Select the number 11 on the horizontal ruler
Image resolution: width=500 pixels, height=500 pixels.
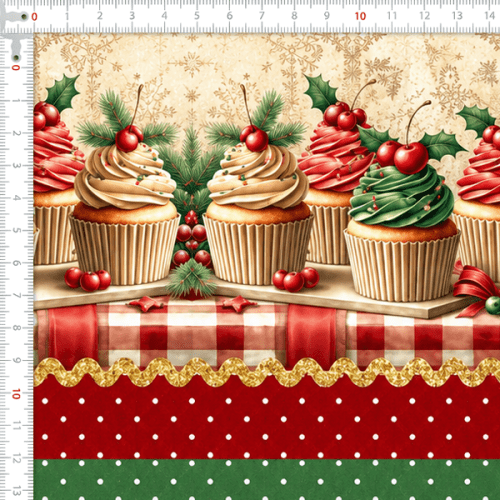pyautogui.click(x=392, y=16)
